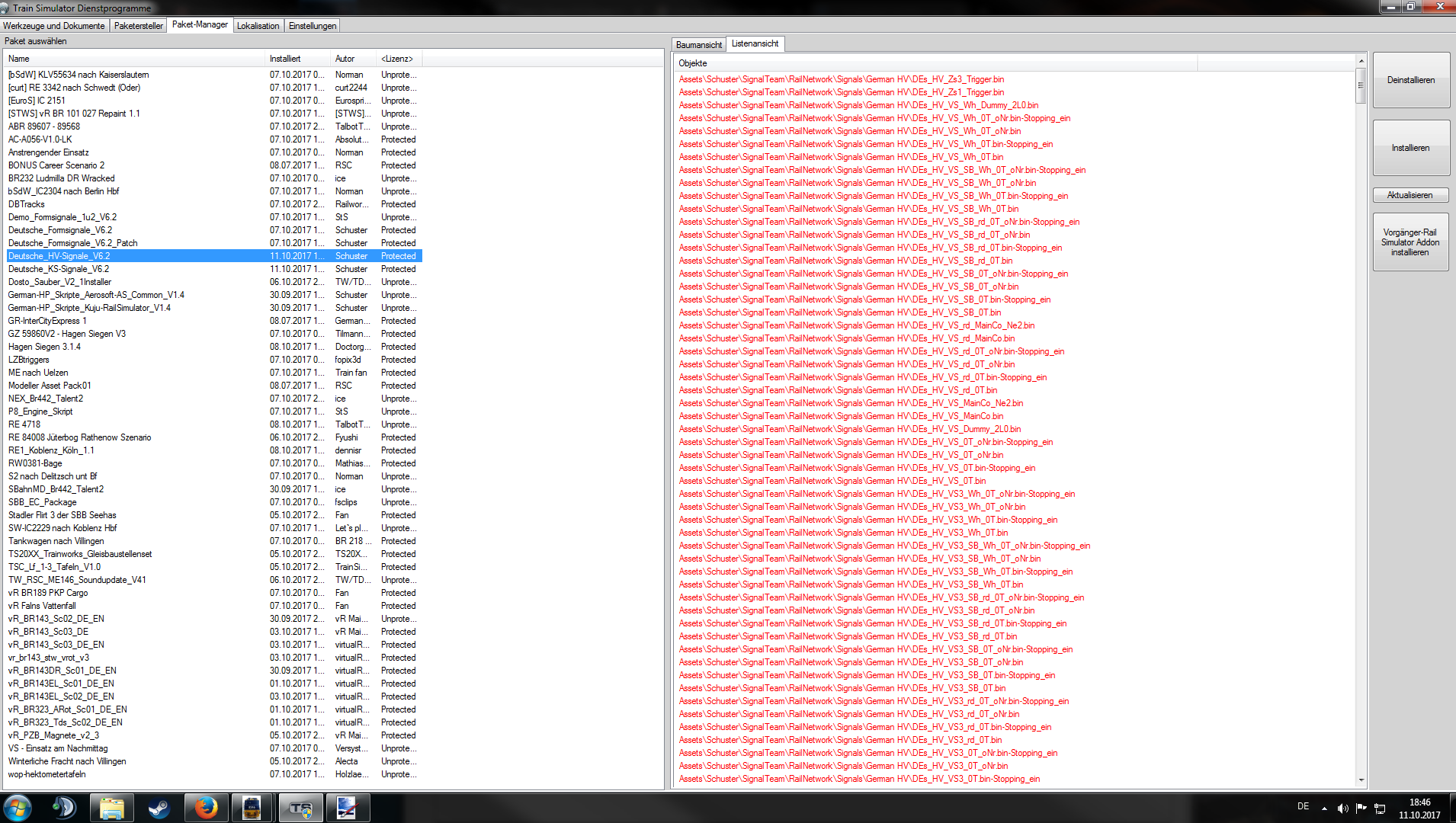
Task: Select 'RE 84008 Jüterbog Rathenow Szenario'
Action: point(214,437)
